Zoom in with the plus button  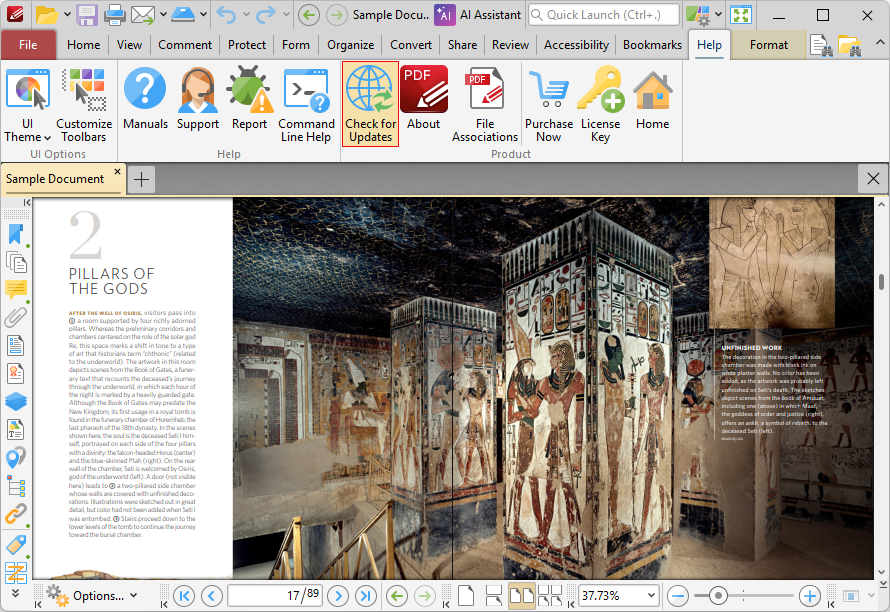point(810,596)
